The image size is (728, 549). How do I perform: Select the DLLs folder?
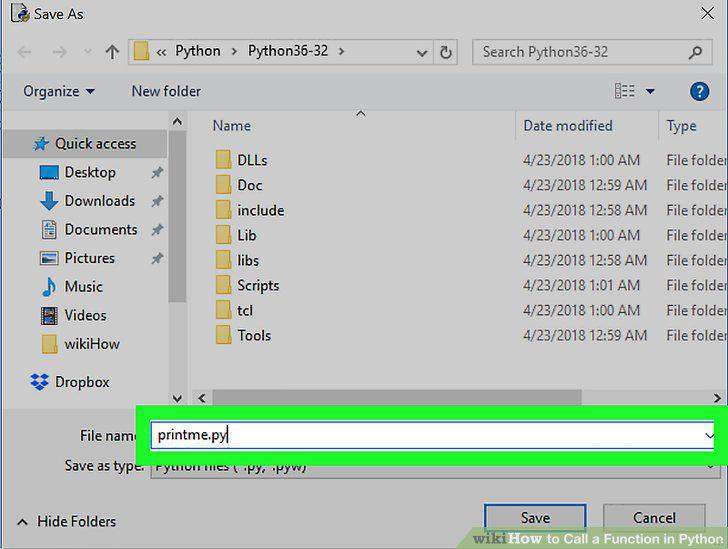242,160
